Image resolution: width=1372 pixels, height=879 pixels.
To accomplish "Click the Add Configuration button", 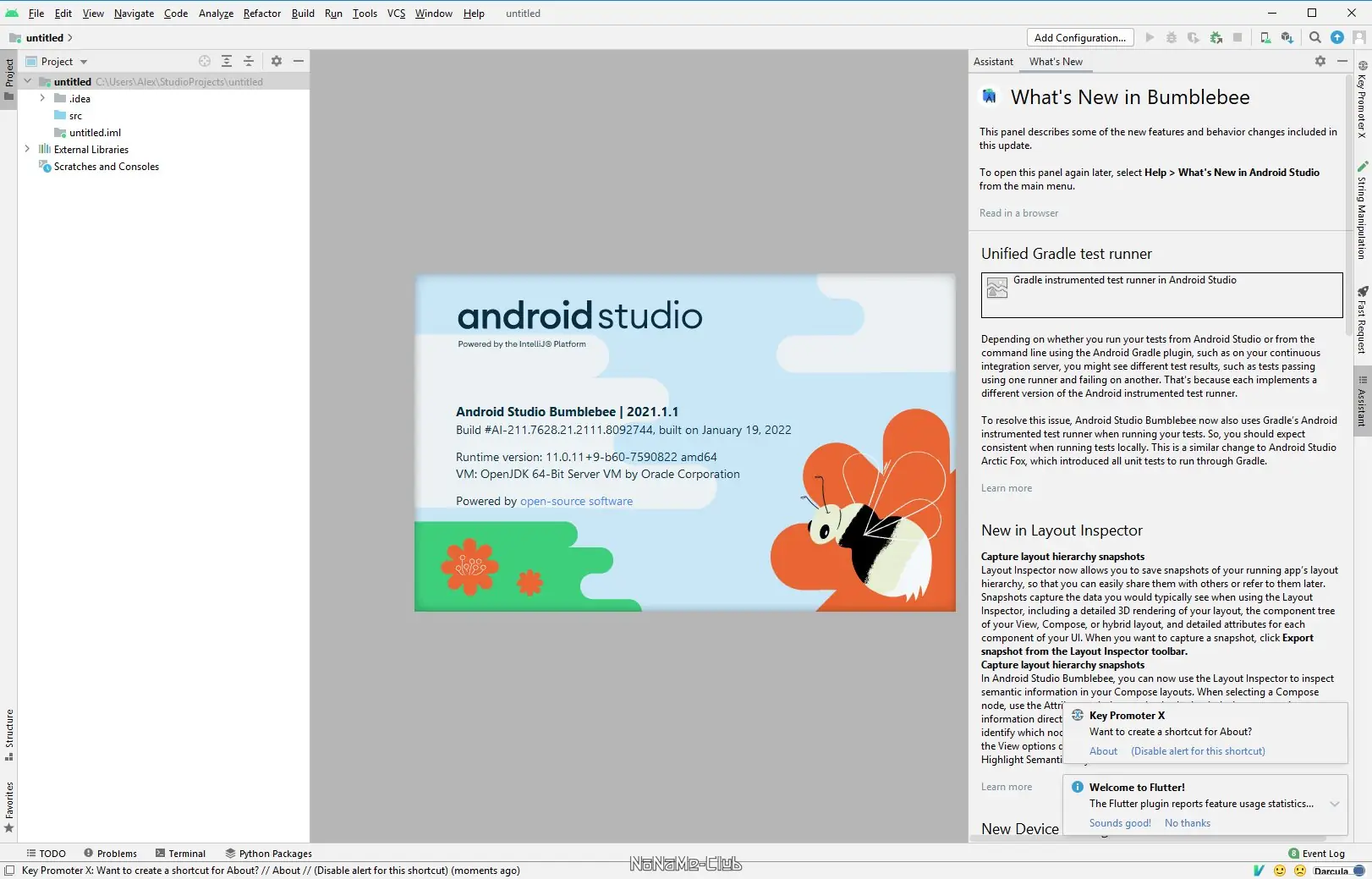I will (1079, 38).
